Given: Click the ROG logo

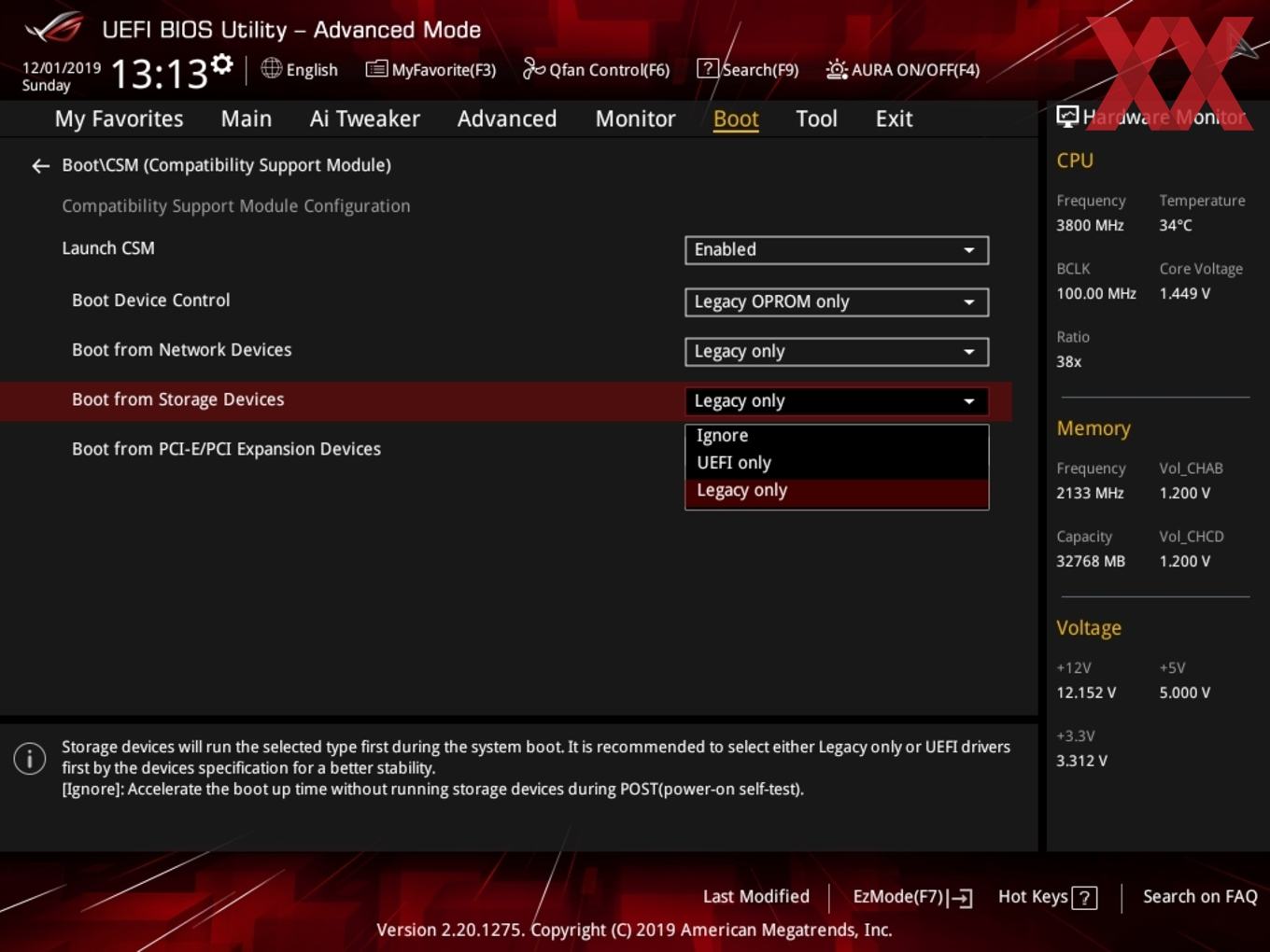Looking at the screenshot, I should (54, 27).
